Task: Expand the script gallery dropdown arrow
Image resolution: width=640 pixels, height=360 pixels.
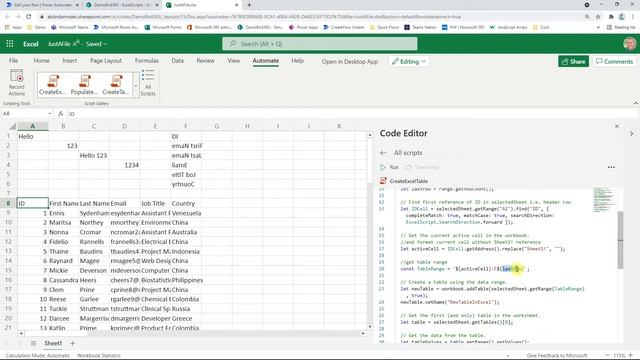Action: coord(136,86)
